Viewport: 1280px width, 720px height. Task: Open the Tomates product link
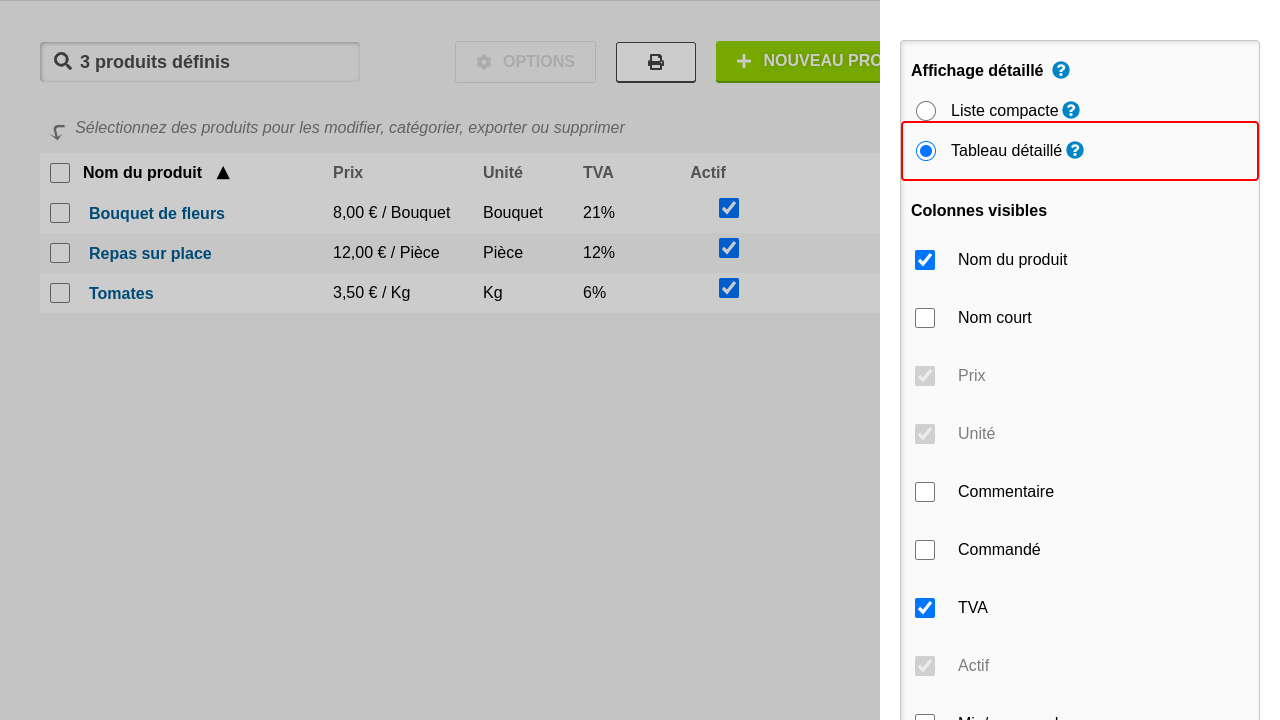click(x=121, y=293)
